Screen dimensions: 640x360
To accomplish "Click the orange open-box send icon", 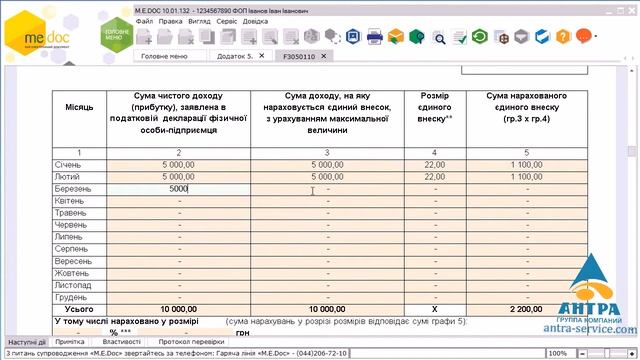I will (x=396, y=37).
